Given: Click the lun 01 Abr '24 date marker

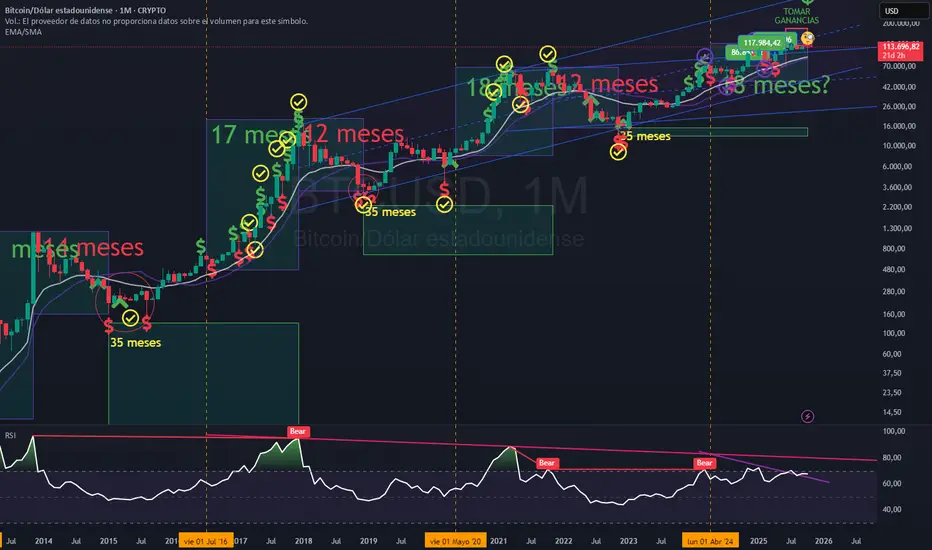Looking at the screenshot, I should 710,541.
